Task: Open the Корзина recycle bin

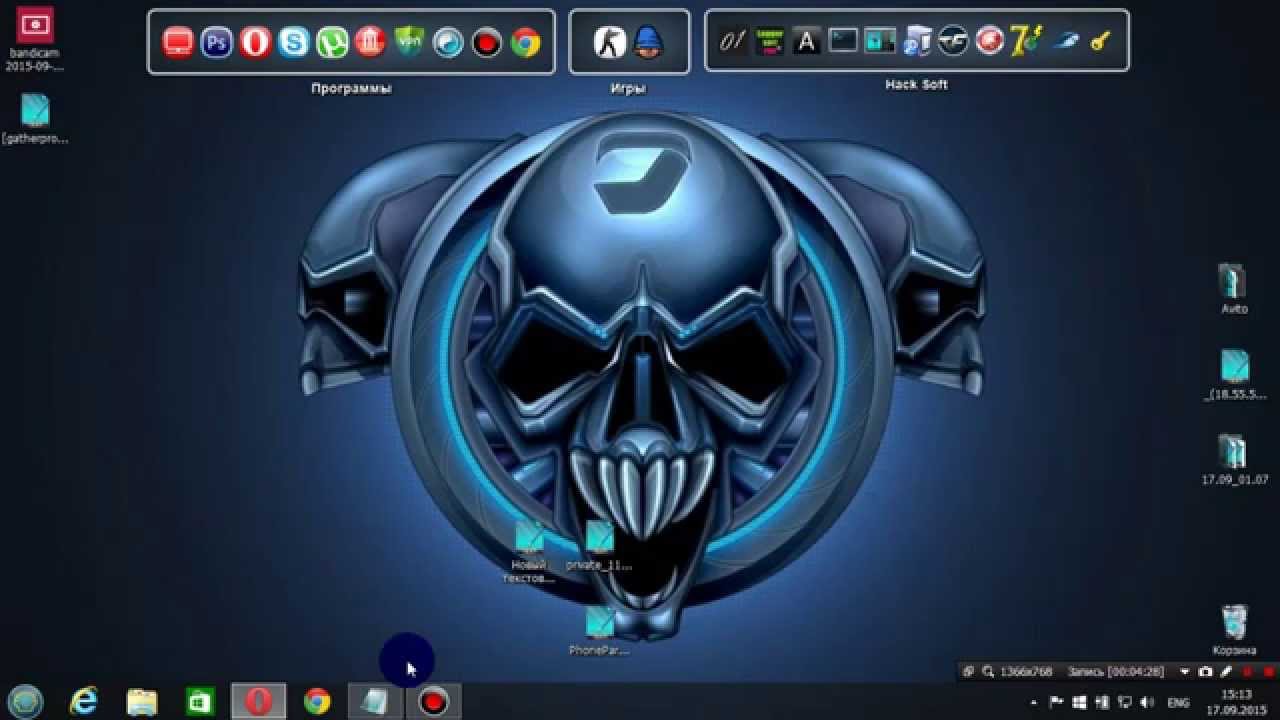Action: pos(1235,630)
